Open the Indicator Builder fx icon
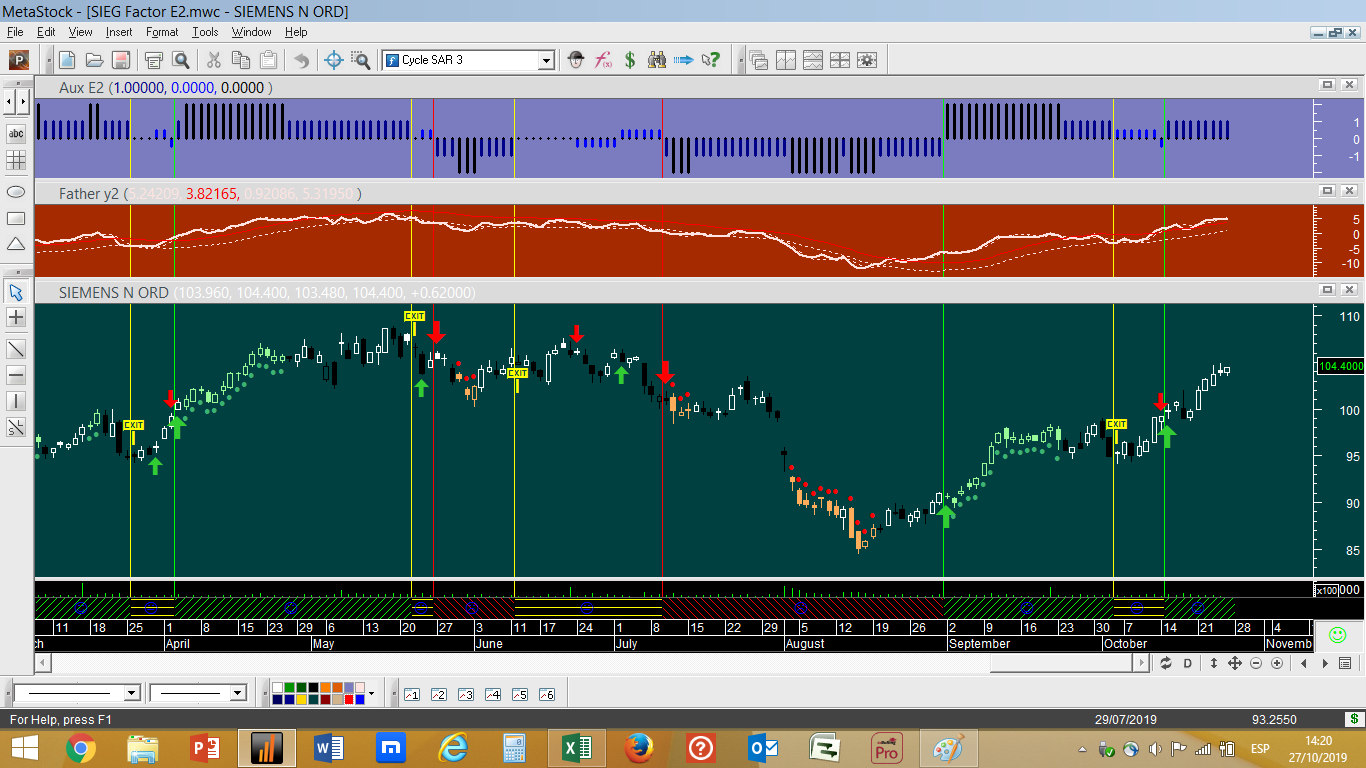The height and width of the screenshot is (768, 1366). pyautogui.click(x=603, y=60)
